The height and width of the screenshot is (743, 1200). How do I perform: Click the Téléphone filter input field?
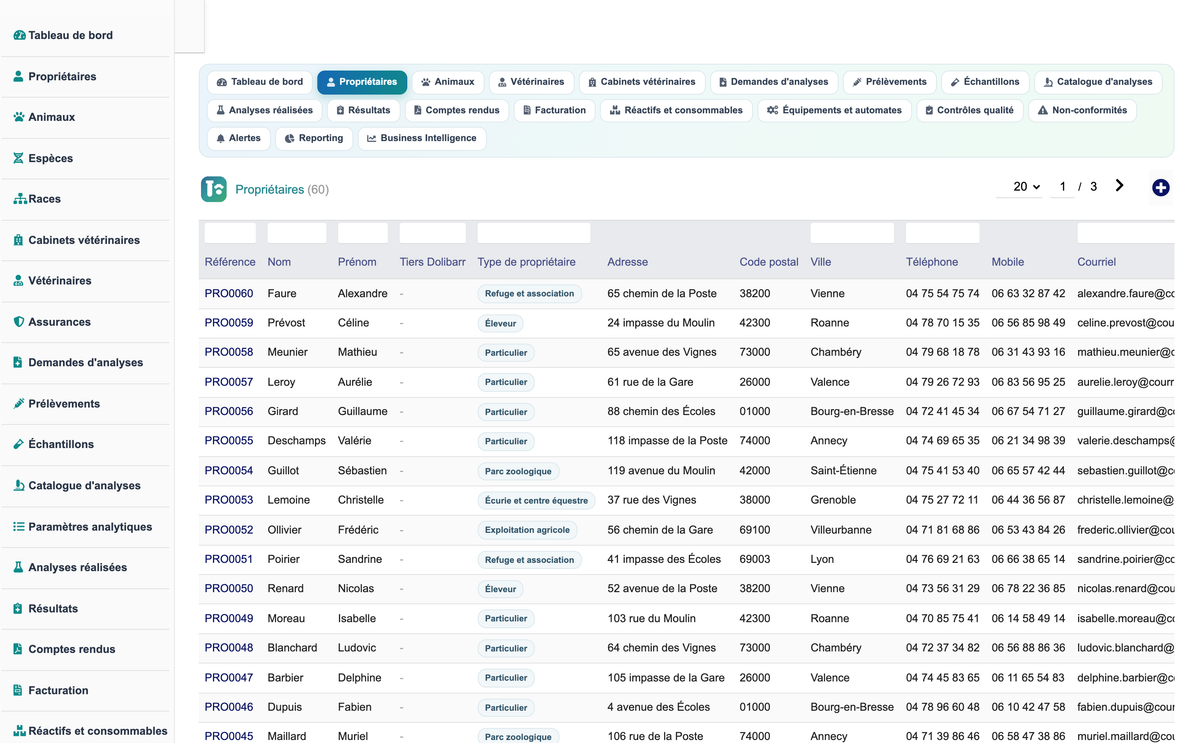943,233
